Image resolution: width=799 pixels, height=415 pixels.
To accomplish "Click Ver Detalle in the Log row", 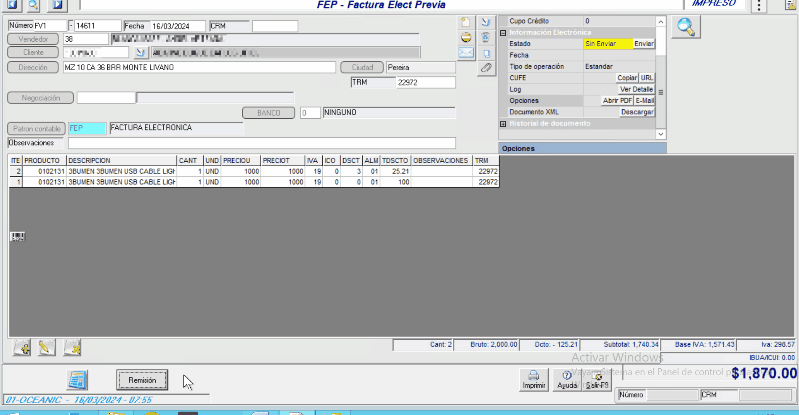I will (x=636, y=89).
